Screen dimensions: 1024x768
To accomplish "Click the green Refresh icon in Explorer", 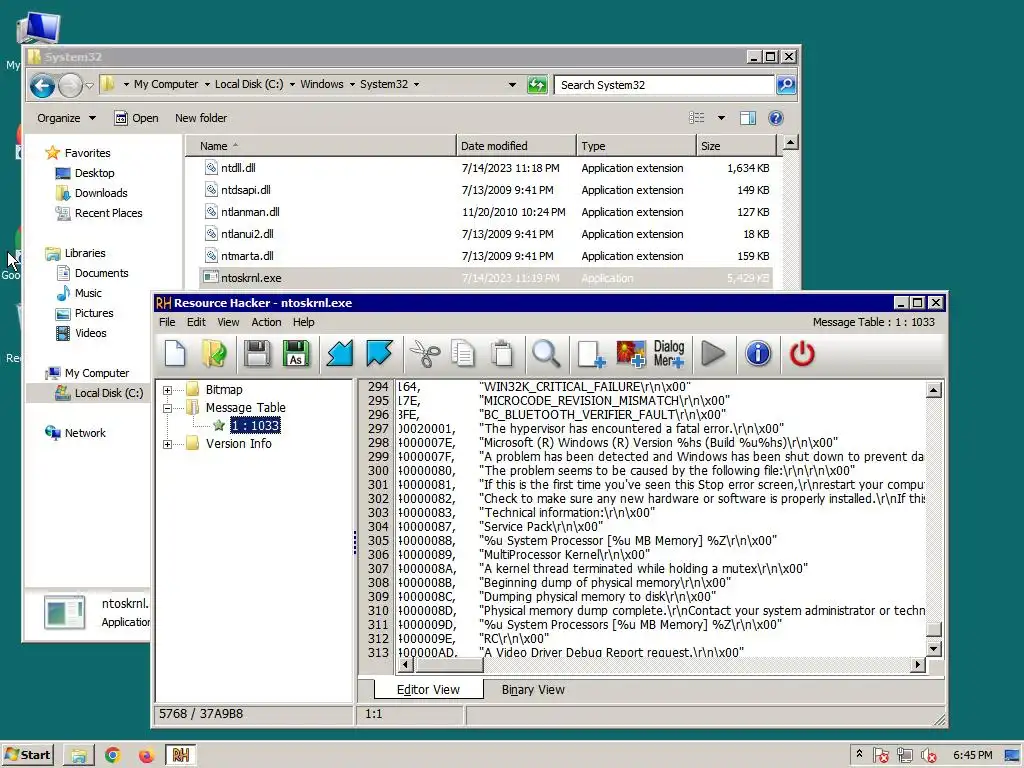I will click(537, 85).
